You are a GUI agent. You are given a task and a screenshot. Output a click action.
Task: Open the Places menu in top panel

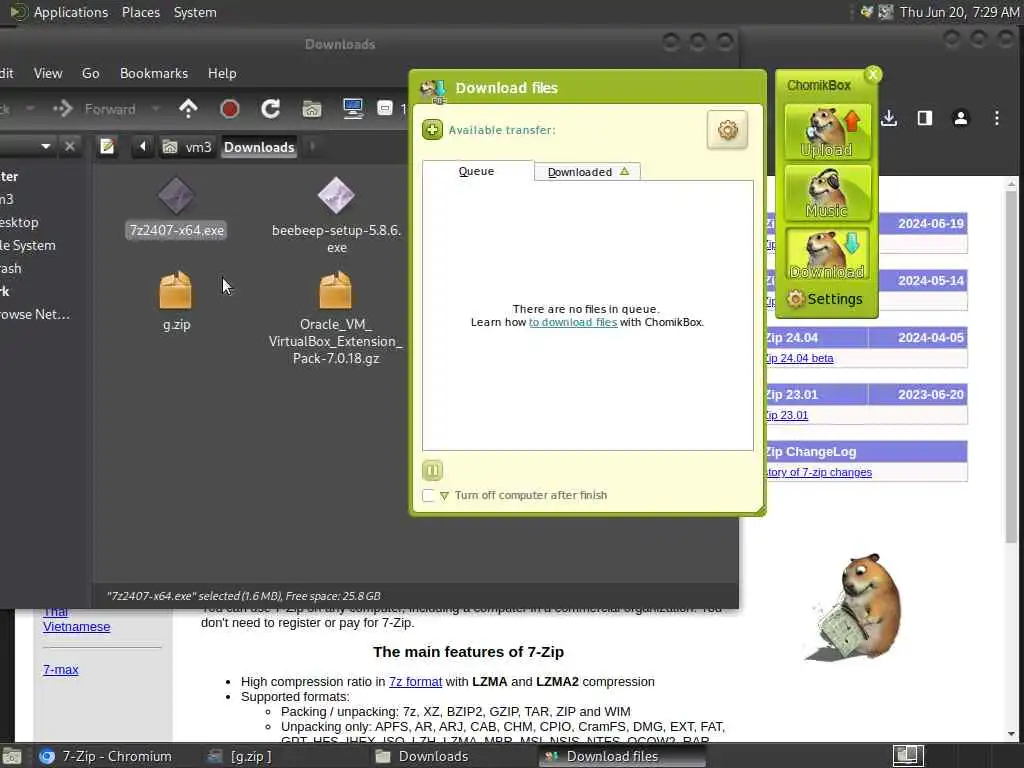click(x=140, y=12)
